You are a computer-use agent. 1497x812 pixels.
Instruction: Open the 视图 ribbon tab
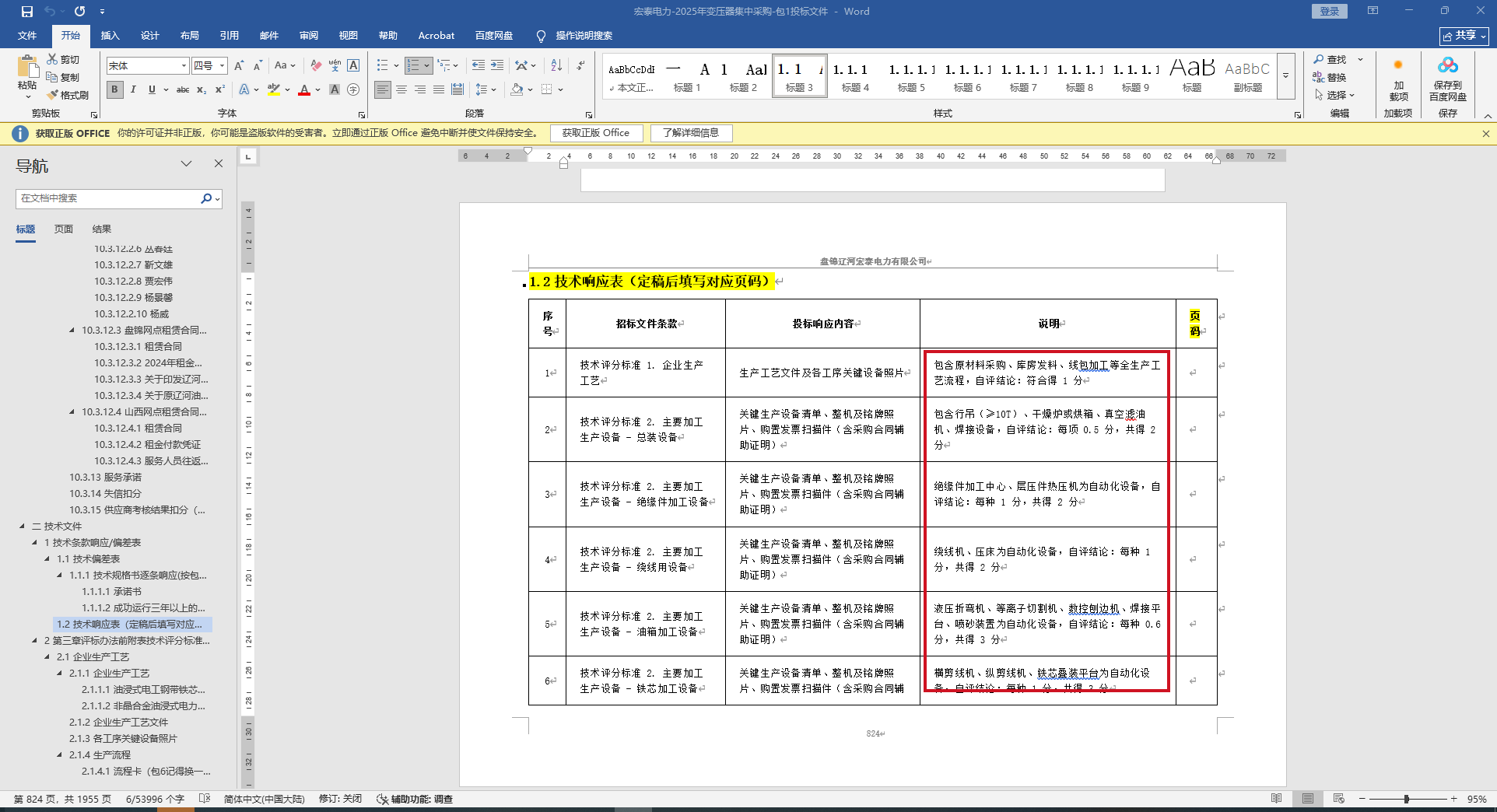tap(349, 36)
